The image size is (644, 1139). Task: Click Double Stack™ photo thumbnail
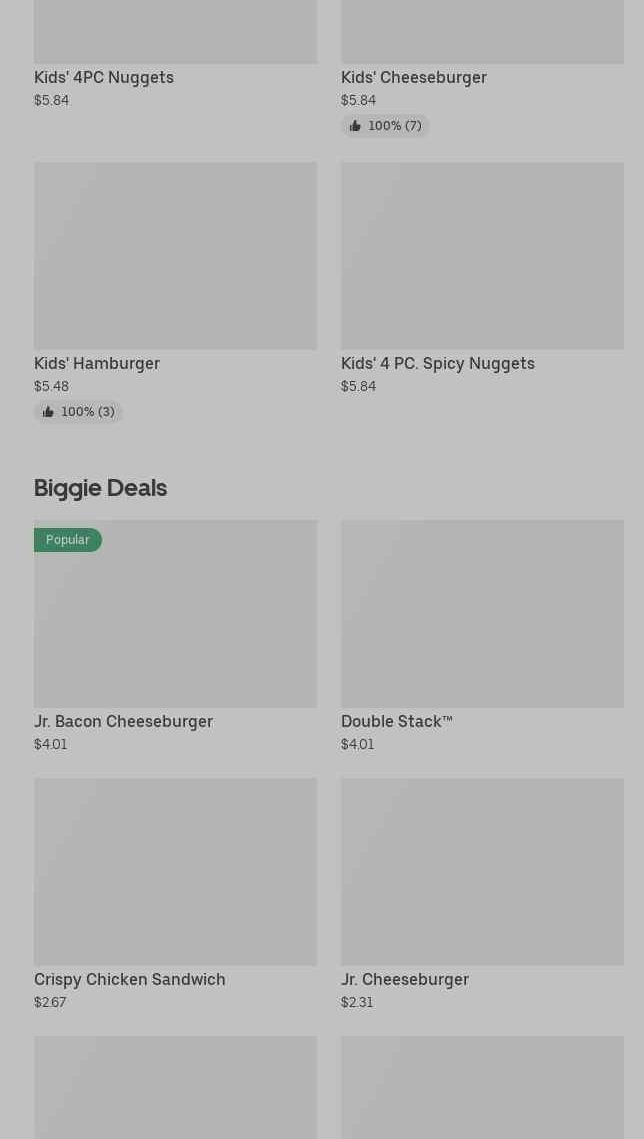483,614
